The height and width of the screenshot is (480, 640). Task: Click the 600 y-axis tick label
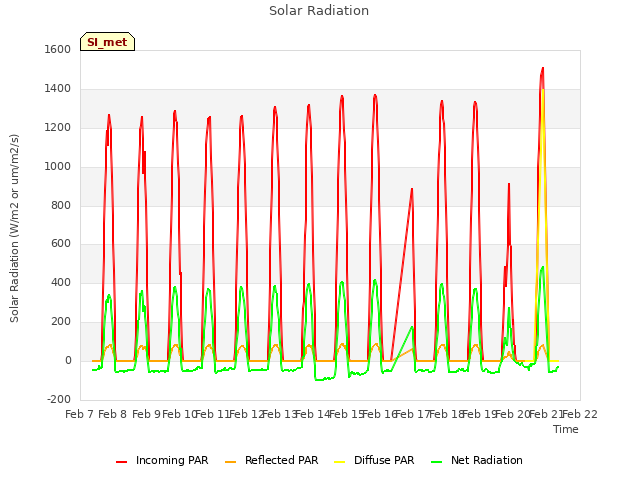[61, 244]
